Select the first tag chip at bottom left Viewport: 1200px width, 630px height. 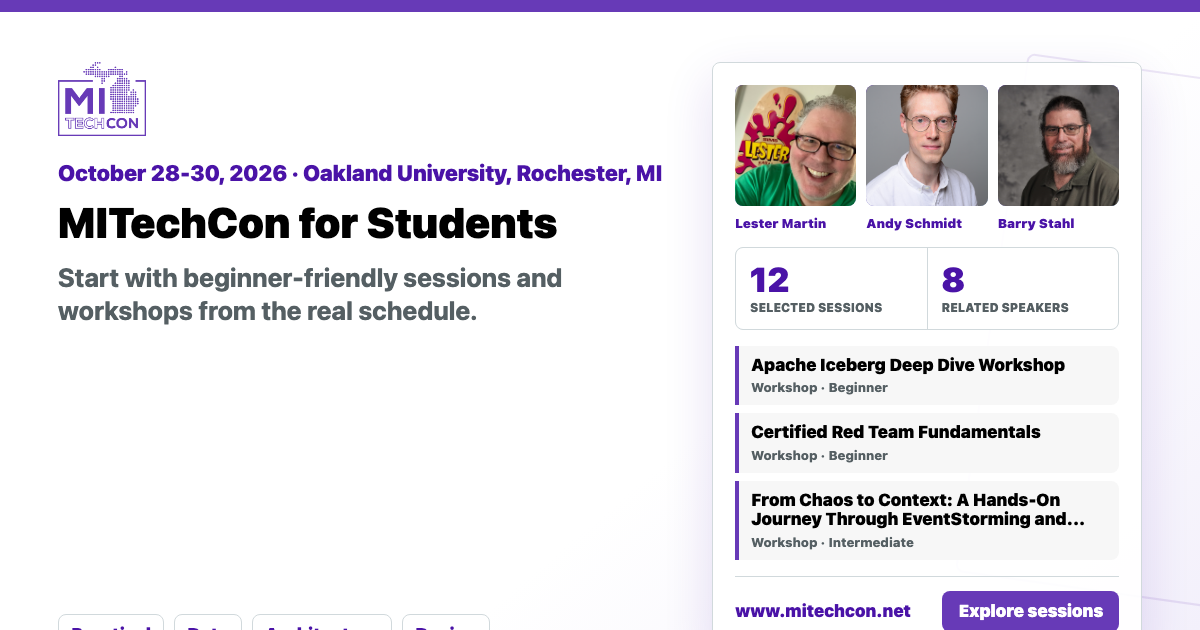coord(111,622)
